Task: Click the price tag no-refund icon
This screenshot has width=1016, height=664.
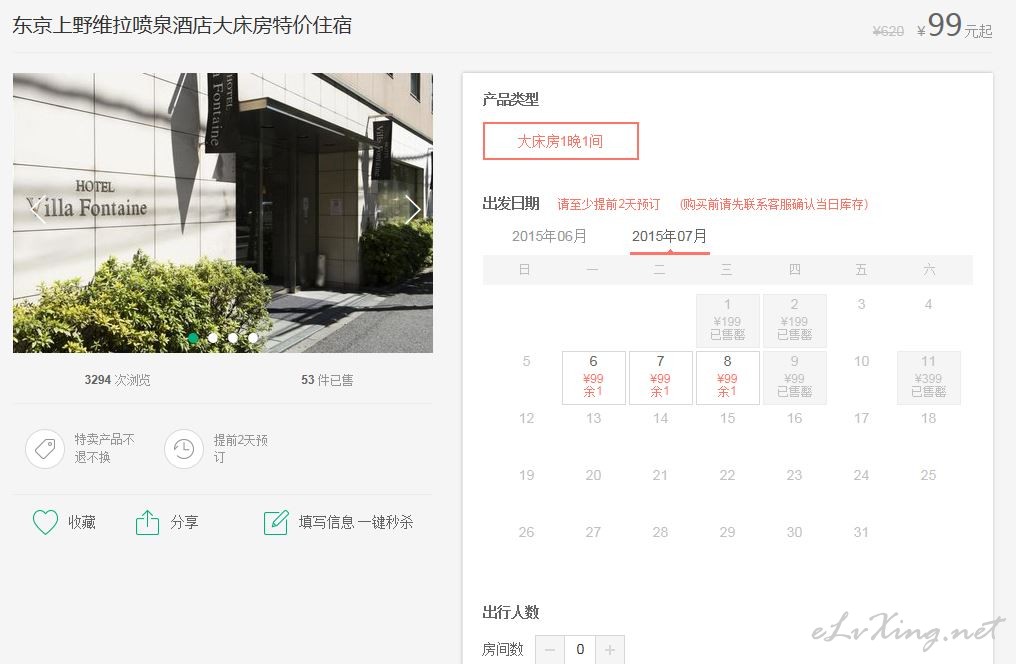Action: [45, 448]
